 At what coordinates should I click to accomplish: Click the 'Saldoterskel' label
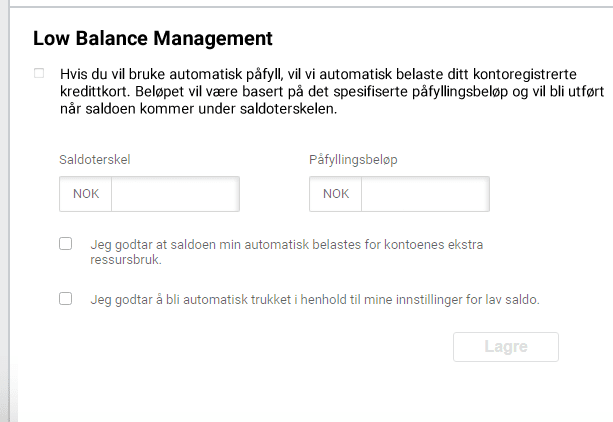[95, 160]
